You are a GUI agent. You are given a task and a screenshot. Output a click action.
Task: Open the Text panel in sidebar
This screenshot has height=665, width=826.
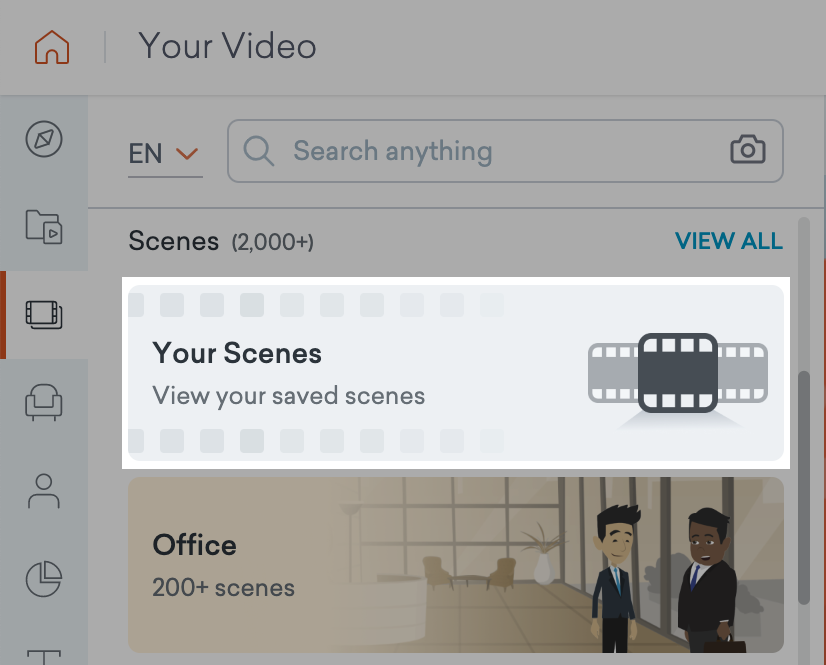tap(44, 656)
